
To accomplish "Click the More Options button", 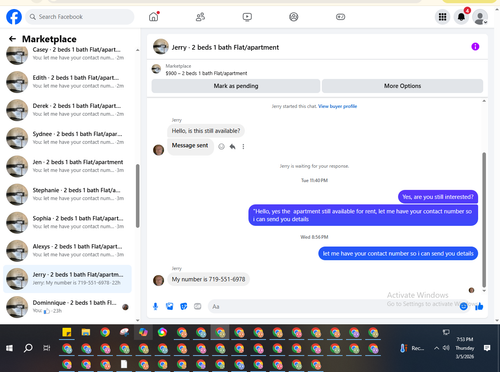I will pos(402,86).
